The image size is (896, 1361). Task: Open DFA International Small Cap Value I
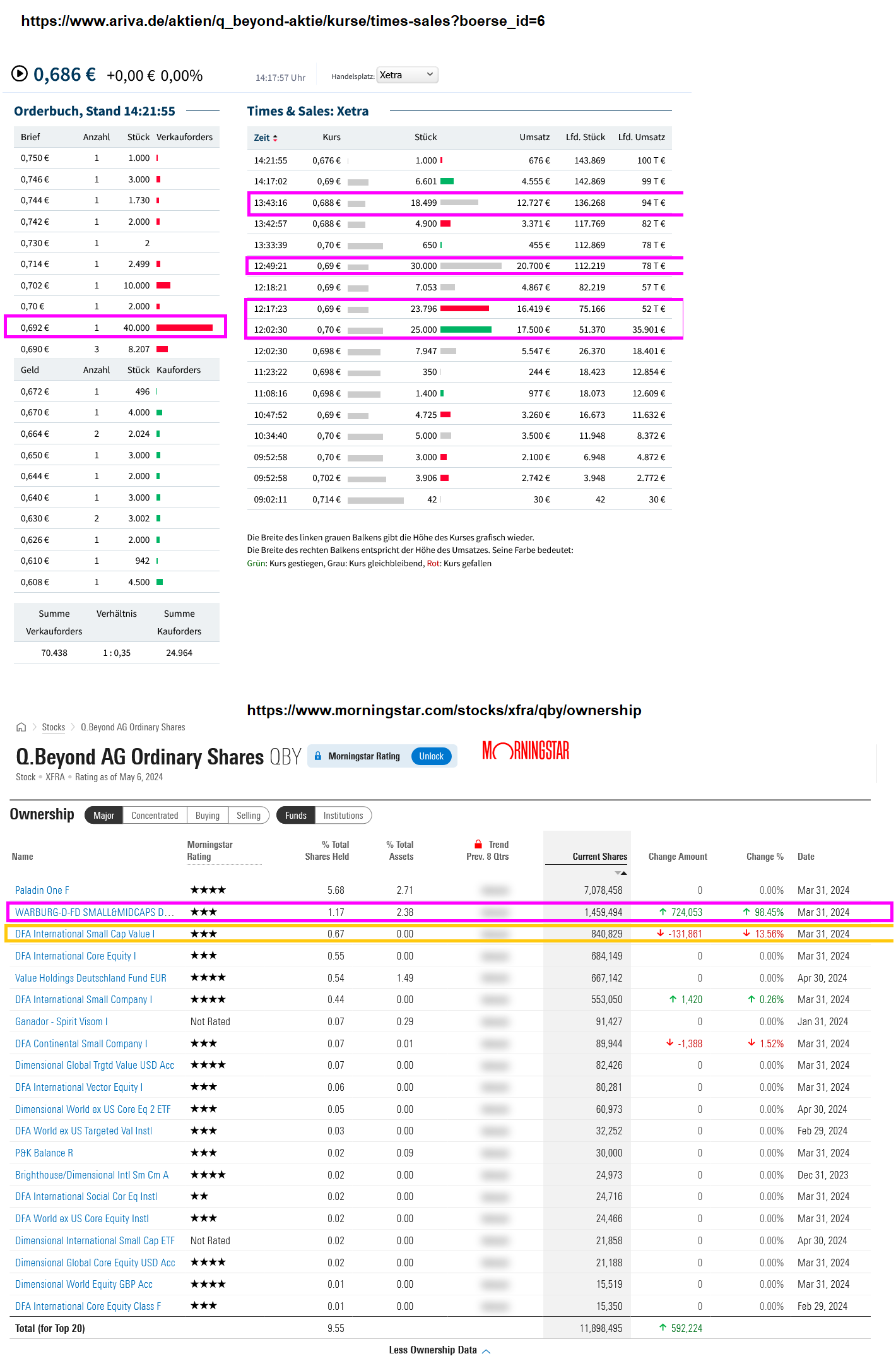[85, 934]
